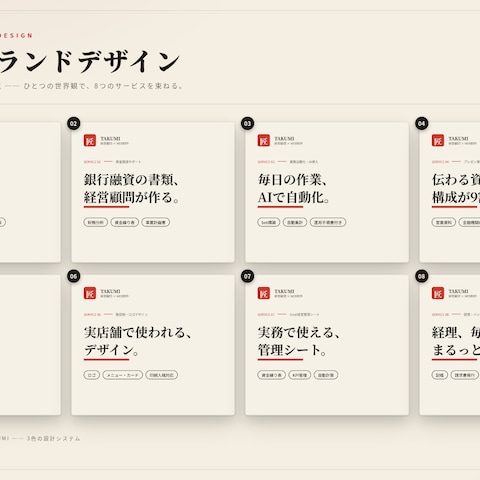The width and height of the screenshot is (480, 480).
Task: Click the red 匠 logo on card 08
Action: click(438, 293)
